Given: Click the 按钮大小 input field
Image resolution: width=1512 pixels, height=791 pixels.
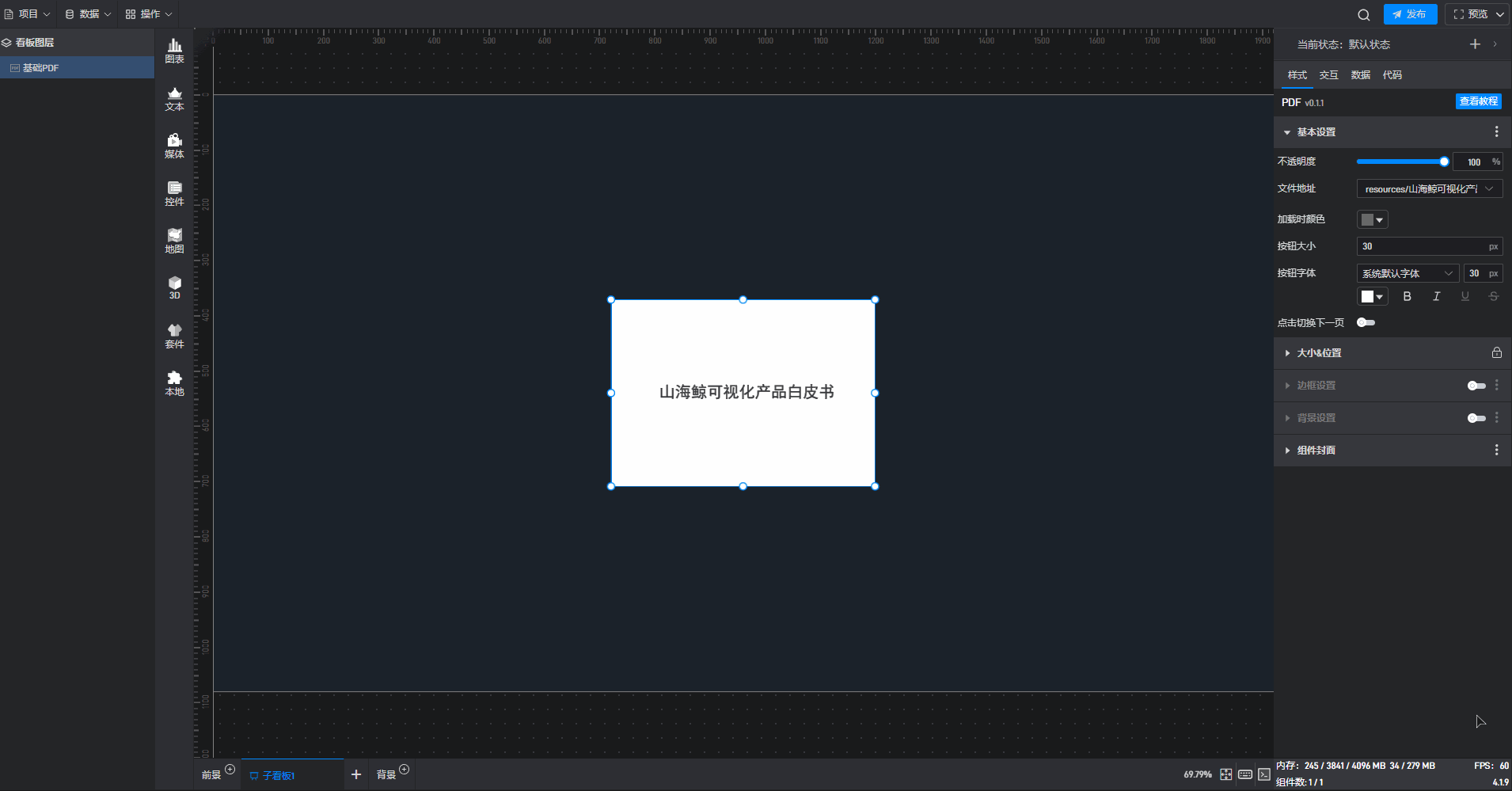Looking at the screenshot, I should [1421, 246].
